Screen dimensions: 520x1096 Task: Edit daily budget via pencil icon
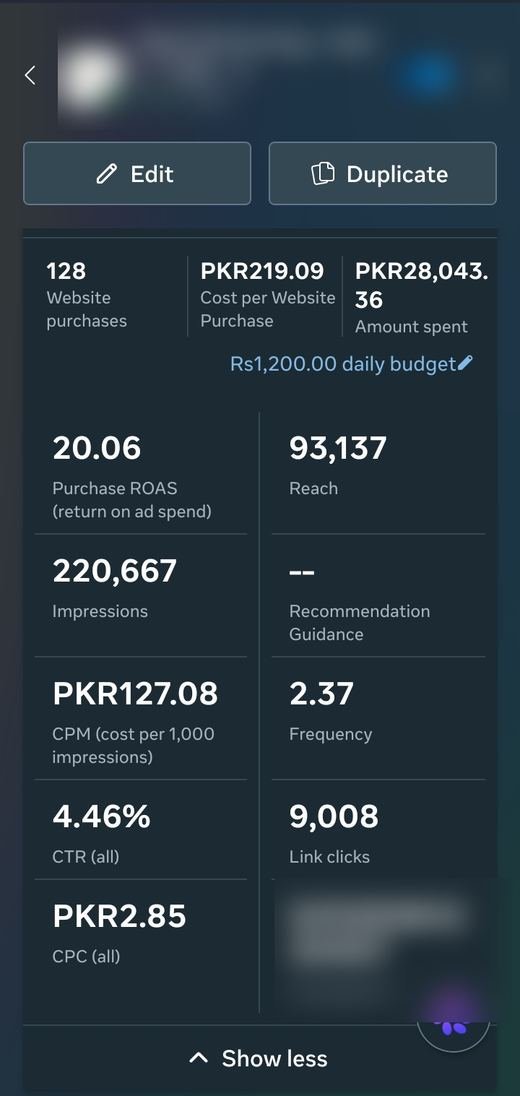[x=465, y=363]
